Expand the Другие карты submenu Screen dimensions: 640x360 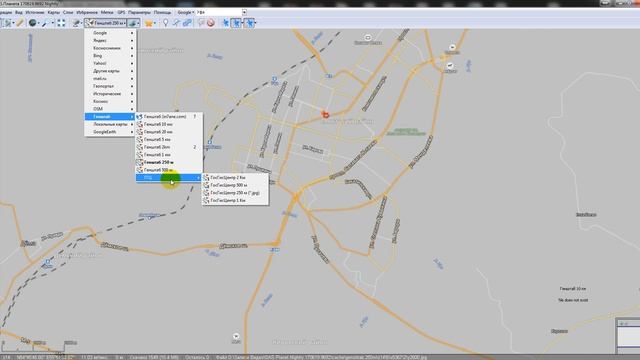pyautogui.click(x=110, y=71)
